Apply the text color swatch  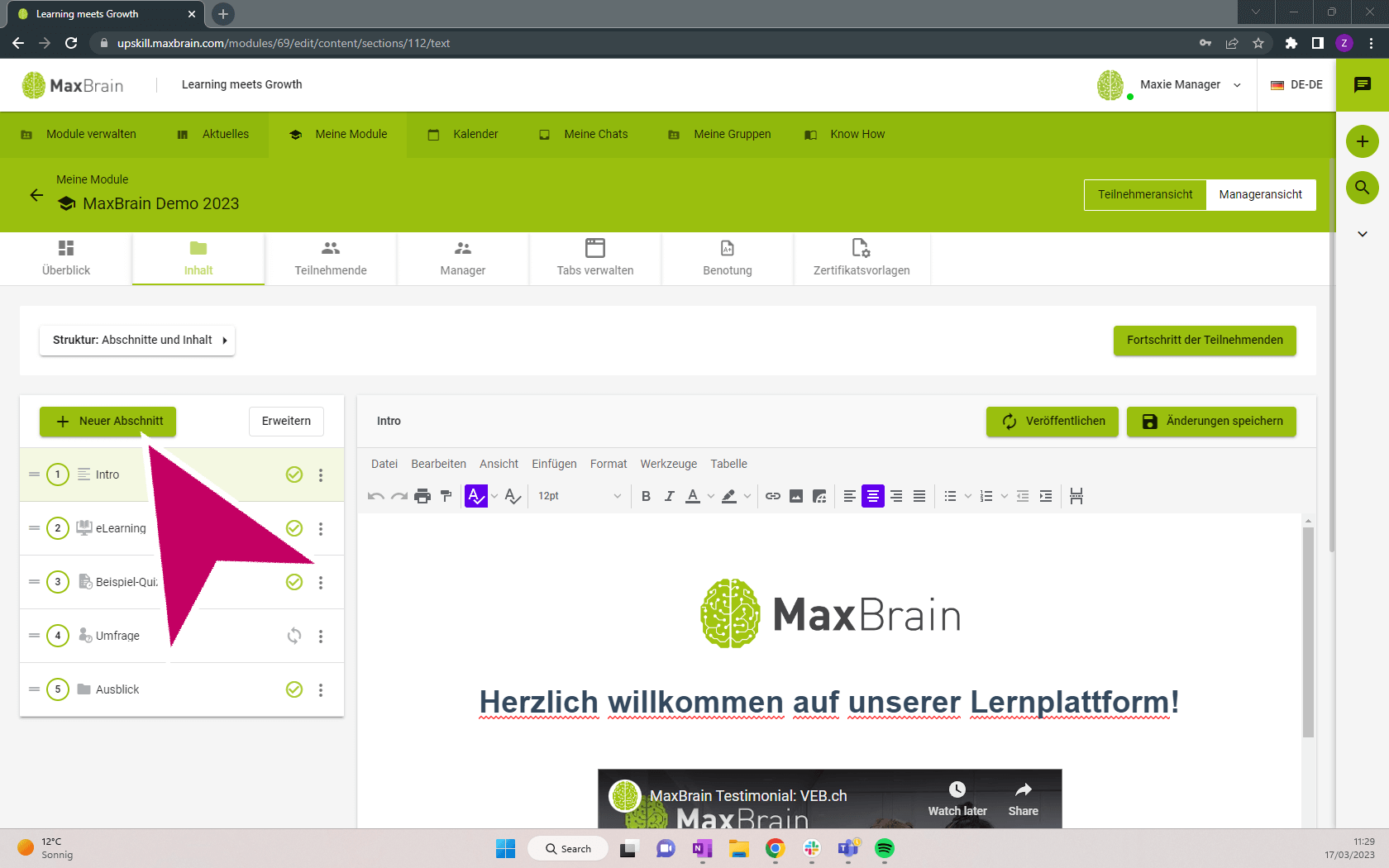pos(693,496)
